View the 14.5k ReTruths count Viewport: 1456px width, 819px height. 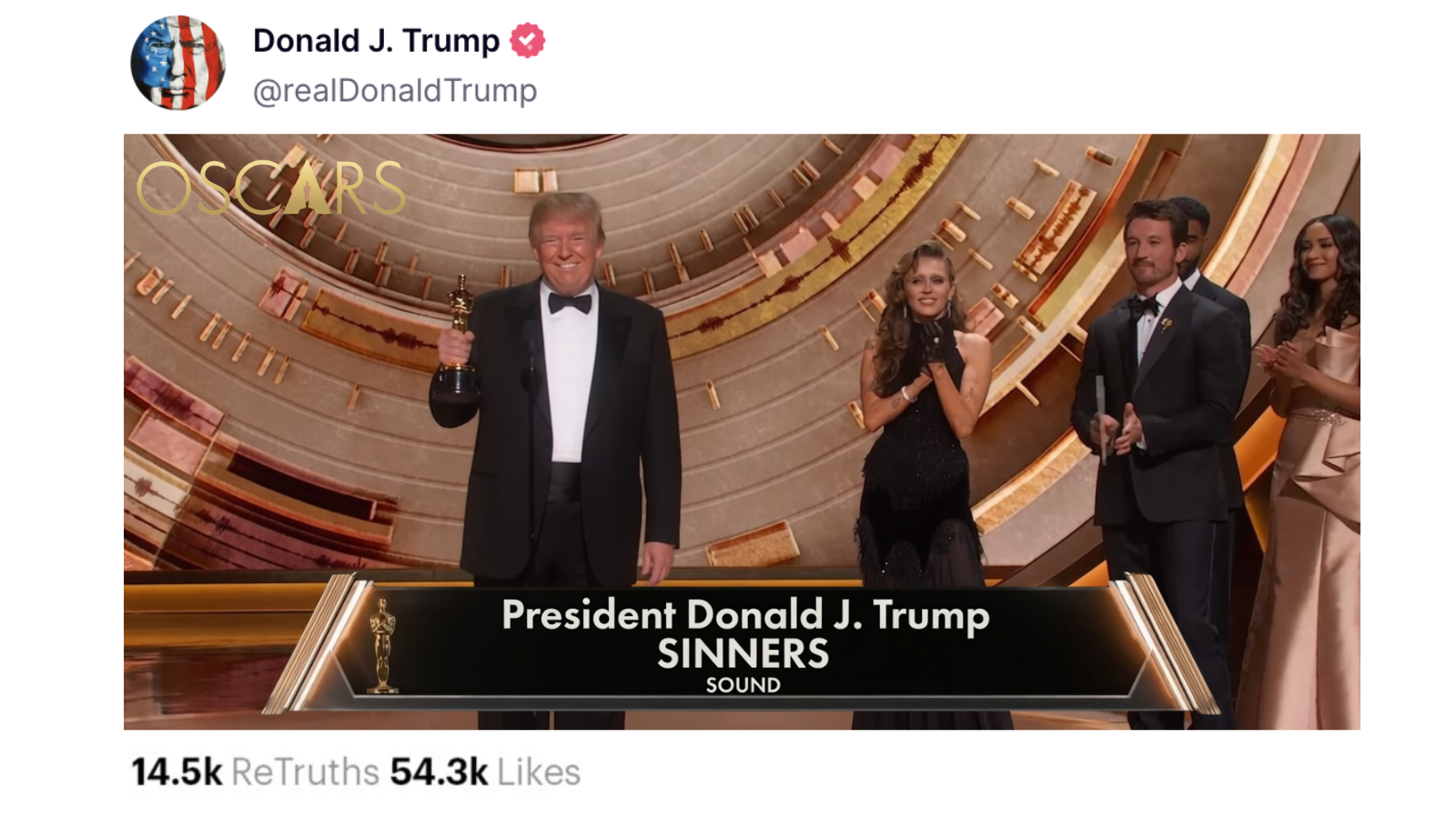click(177, 773)
